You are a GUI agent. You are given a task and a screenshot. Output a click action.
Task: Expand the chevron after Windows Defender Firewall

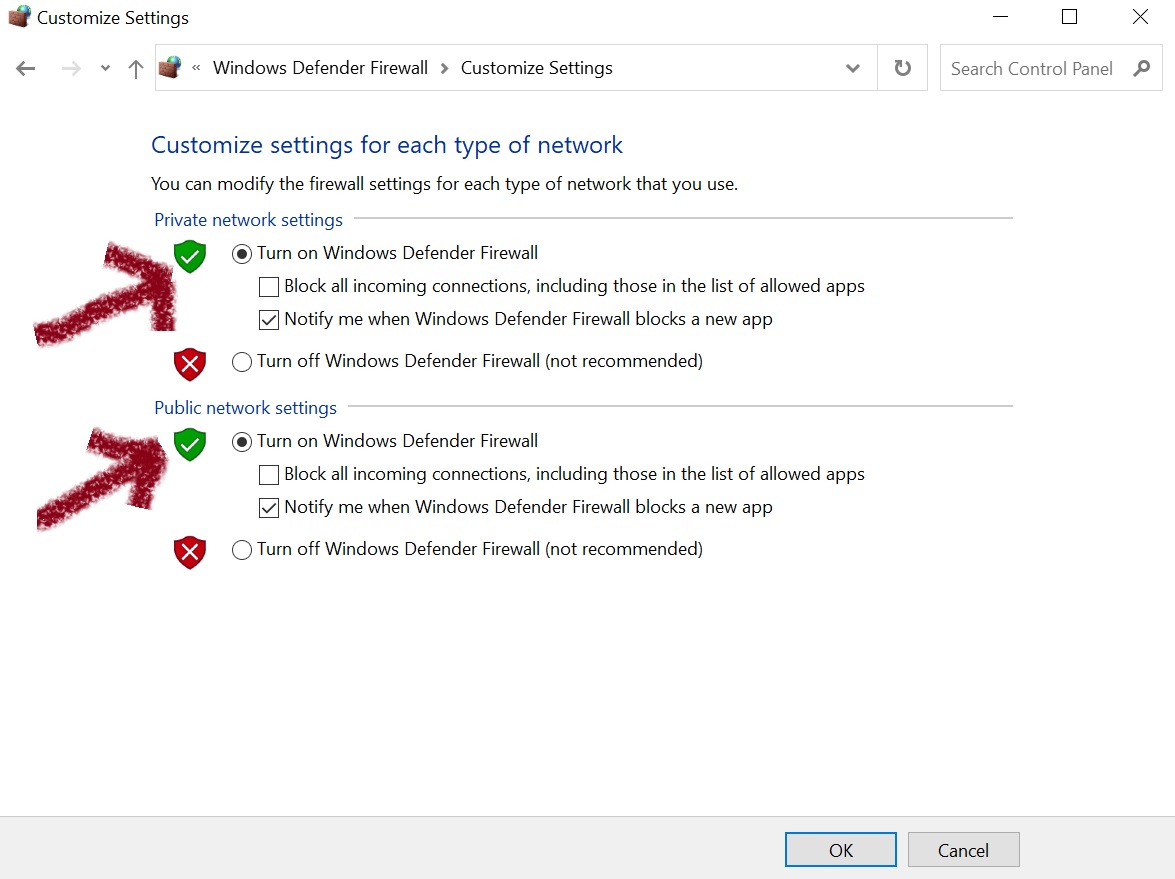pyautogui.click(x=444, y=68)
